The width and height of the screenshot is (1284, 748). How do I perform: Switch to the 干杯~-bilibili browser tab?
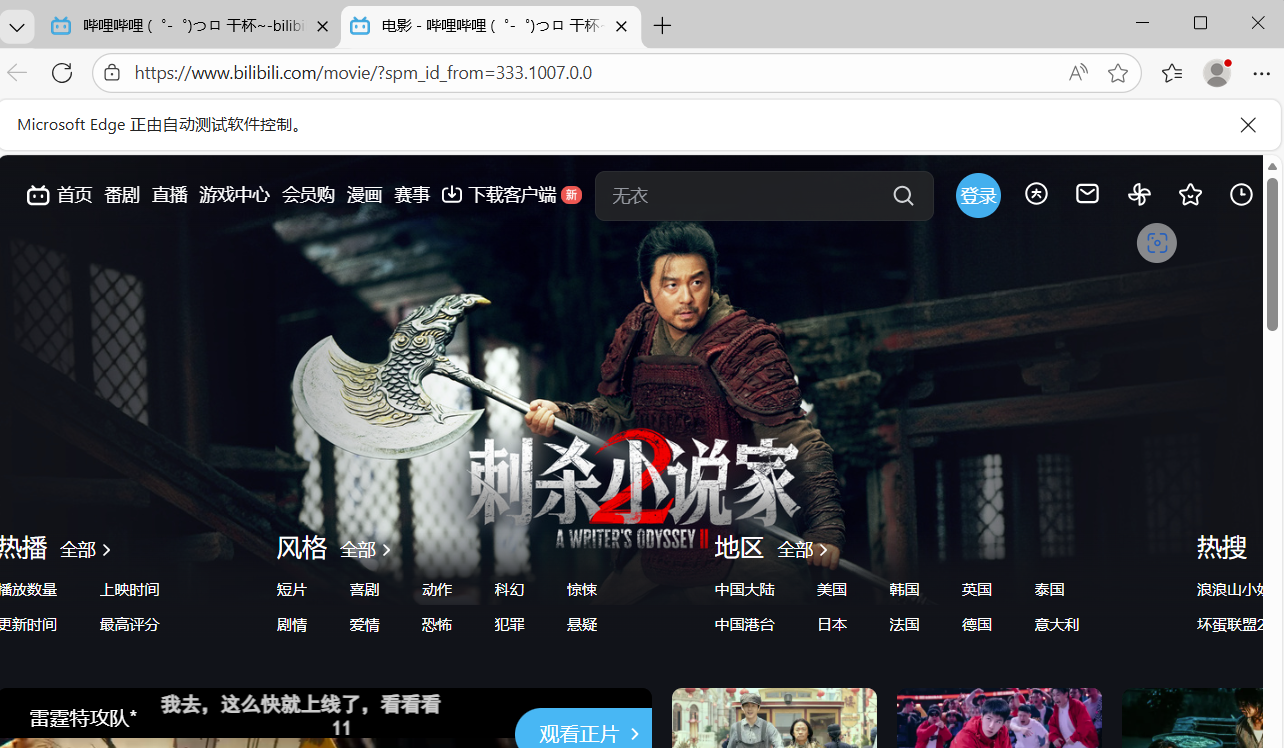(x=192, y=27)
